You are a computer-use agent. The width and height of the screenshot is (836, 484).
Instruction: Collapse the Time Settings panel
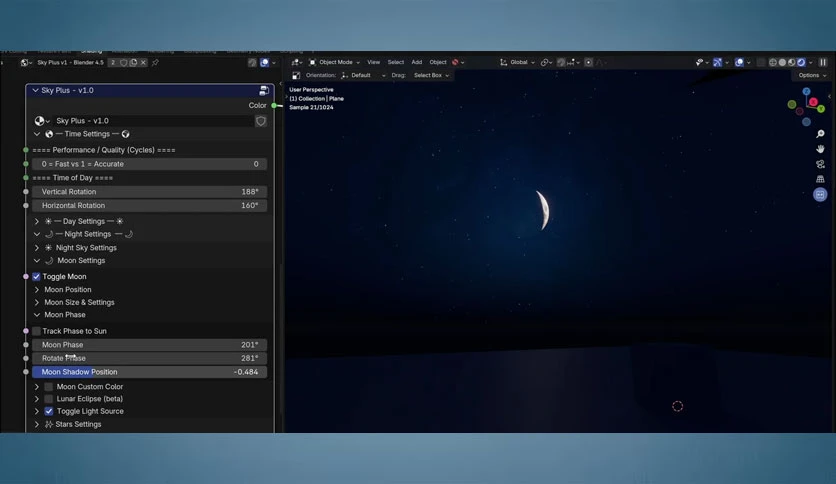37,134
